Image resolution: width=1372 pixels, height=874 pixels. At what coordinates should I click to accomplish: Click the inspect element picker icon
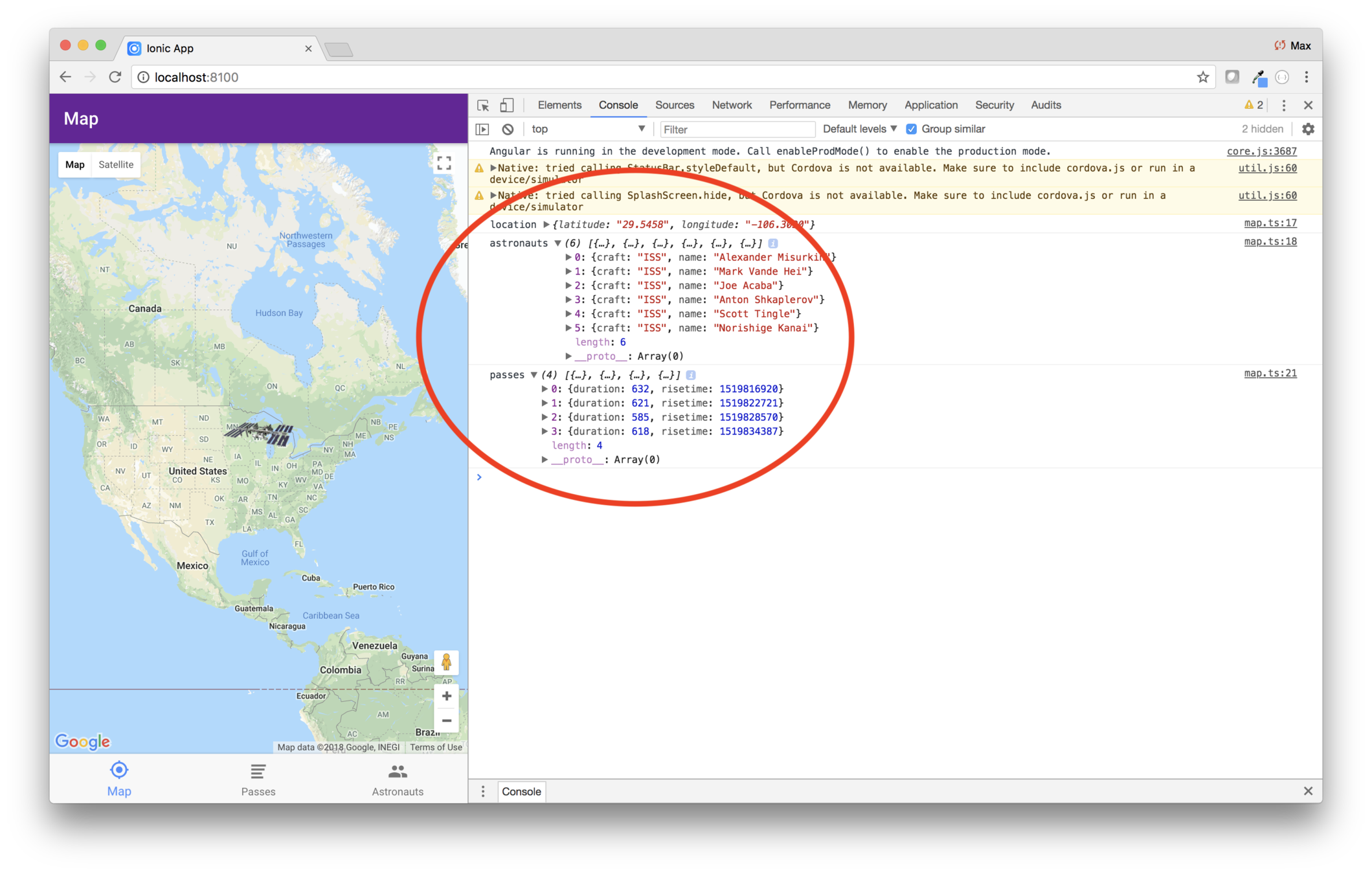point(483,106)
